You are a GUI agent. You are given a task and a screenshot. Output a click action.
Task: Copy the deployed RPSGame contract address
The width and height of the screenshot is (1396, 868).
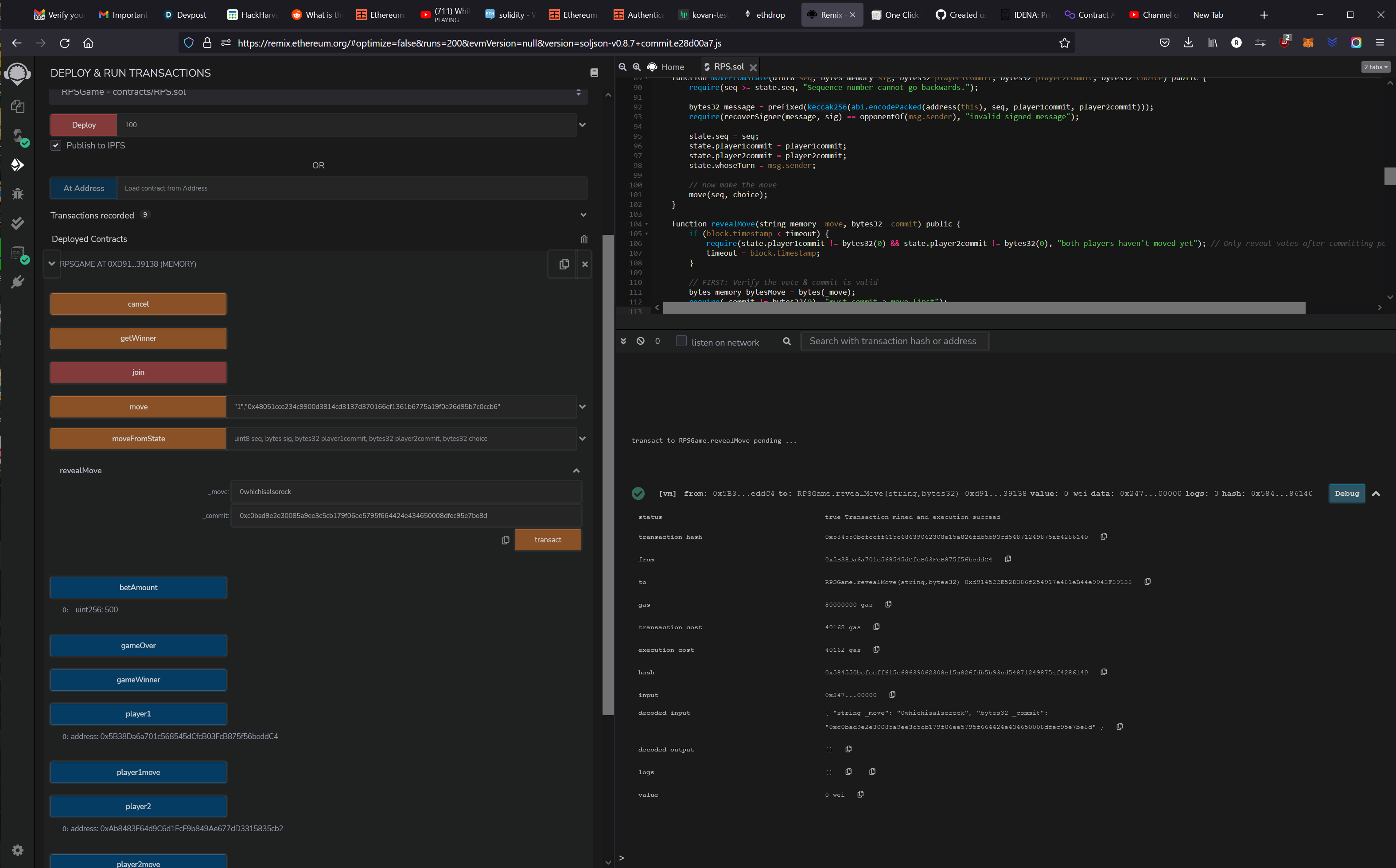[x=564, y=264]
